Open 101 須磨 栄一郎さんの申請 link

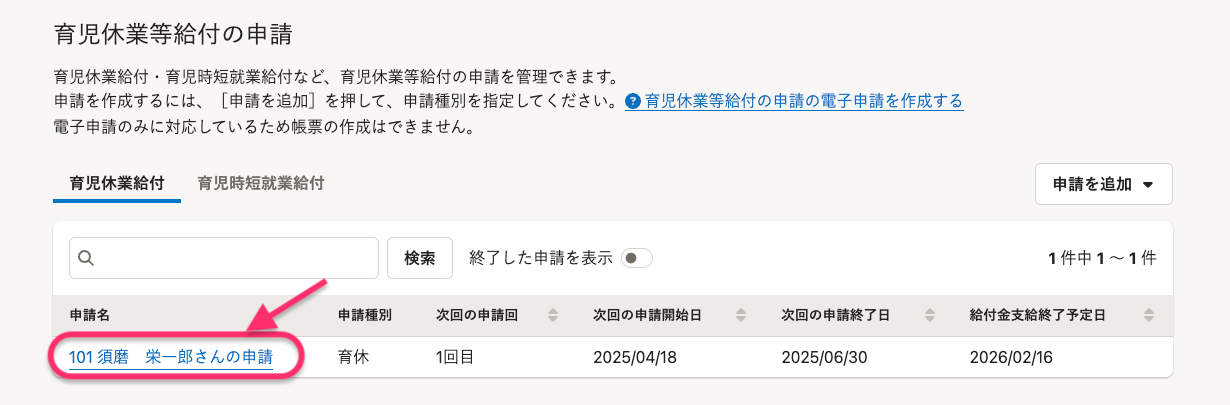(x=171, y=357)
